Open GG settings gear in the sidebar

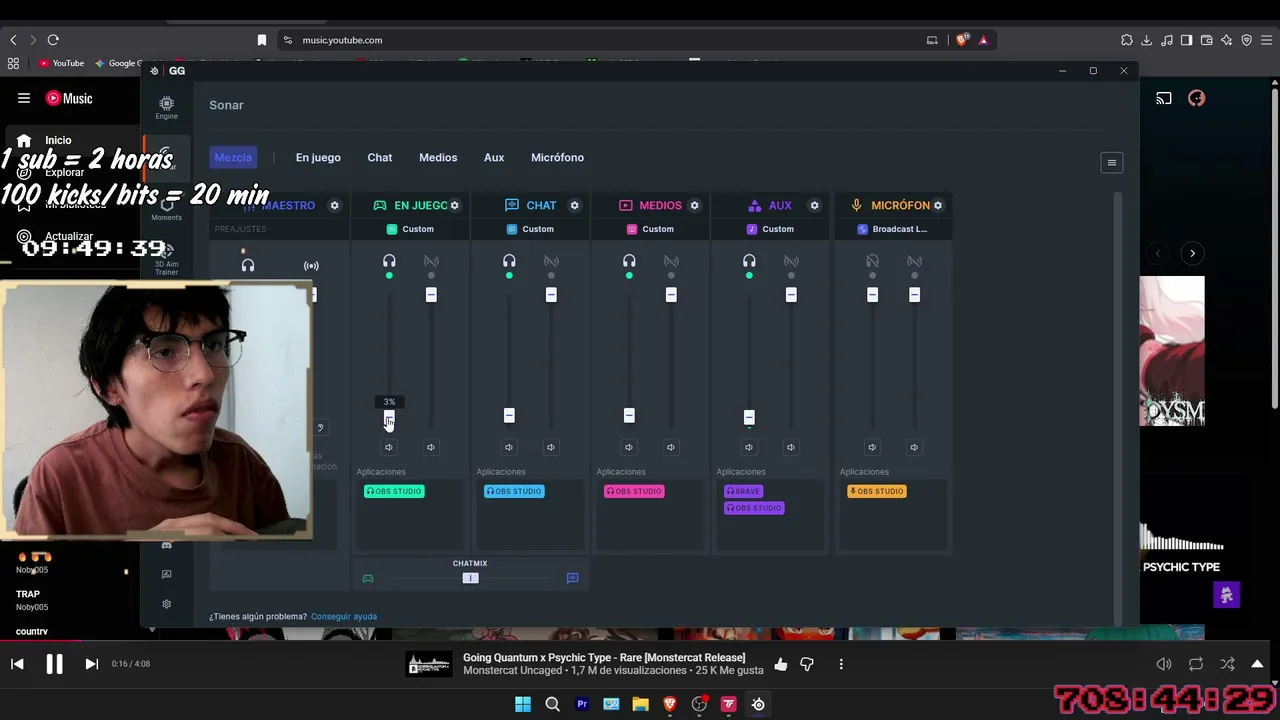click(x=166, y=604)
